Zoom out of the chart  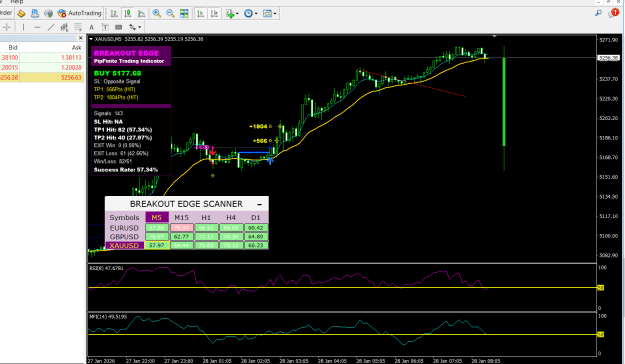click(x=170, y=14)
